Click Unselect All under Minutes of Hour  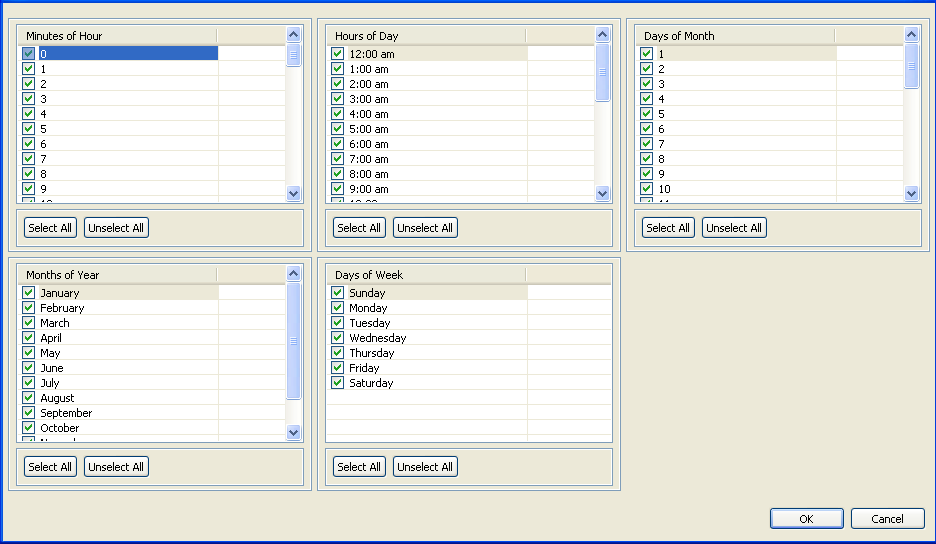[116, 228]
